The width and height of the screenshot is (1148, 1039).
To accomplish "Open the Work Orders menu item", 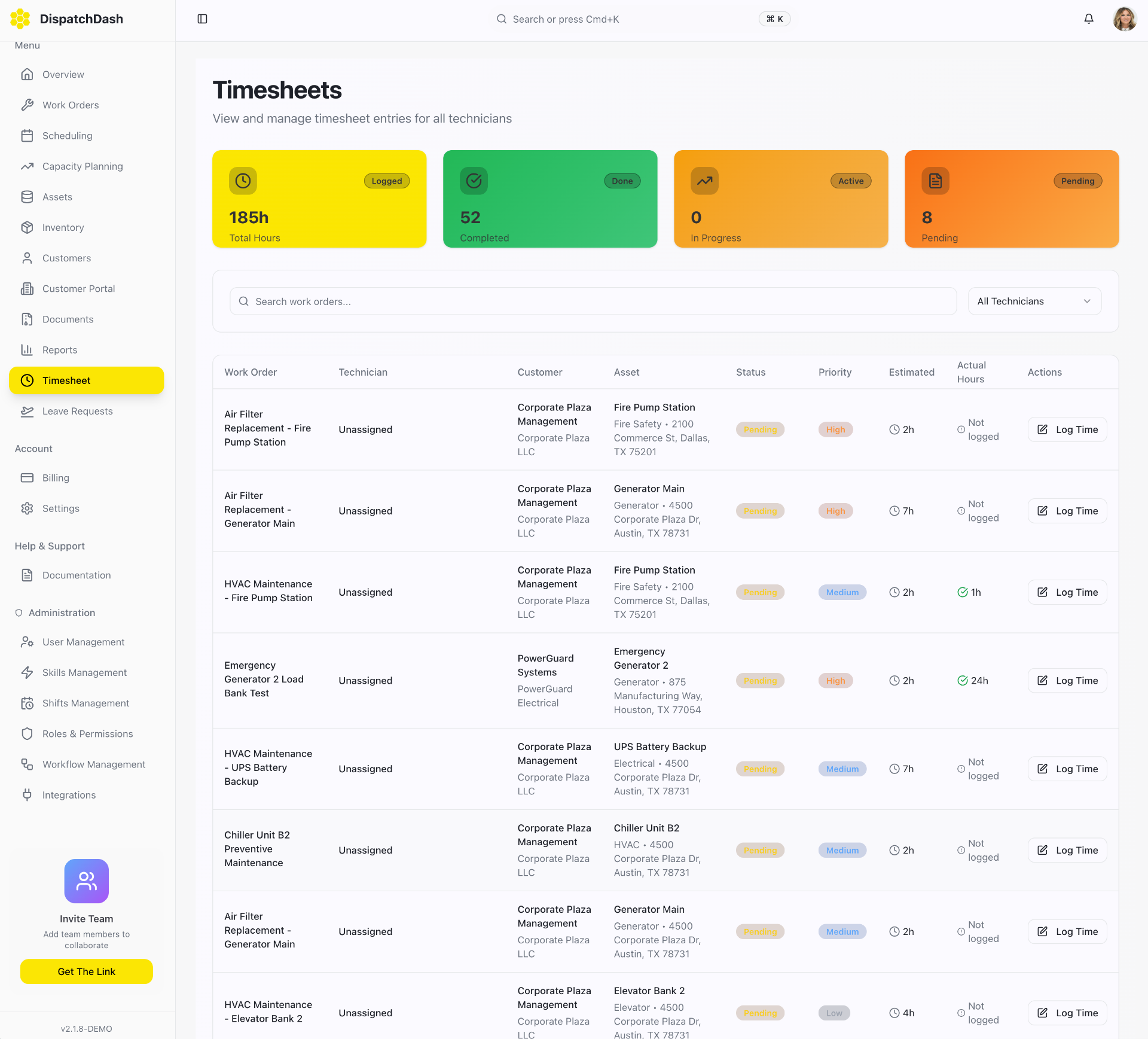I will click(87, 105).
